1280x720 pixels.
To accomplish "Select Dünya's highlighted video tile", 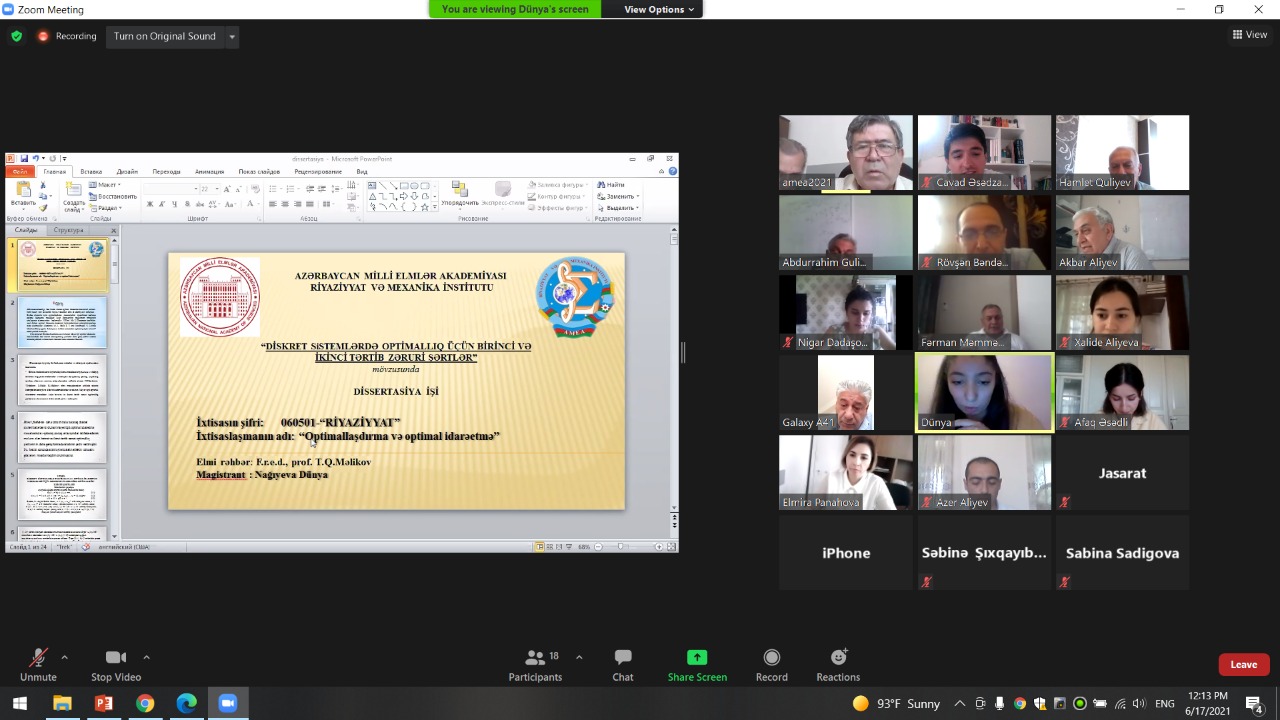I will pyautogui.click(x=984, y=392).
